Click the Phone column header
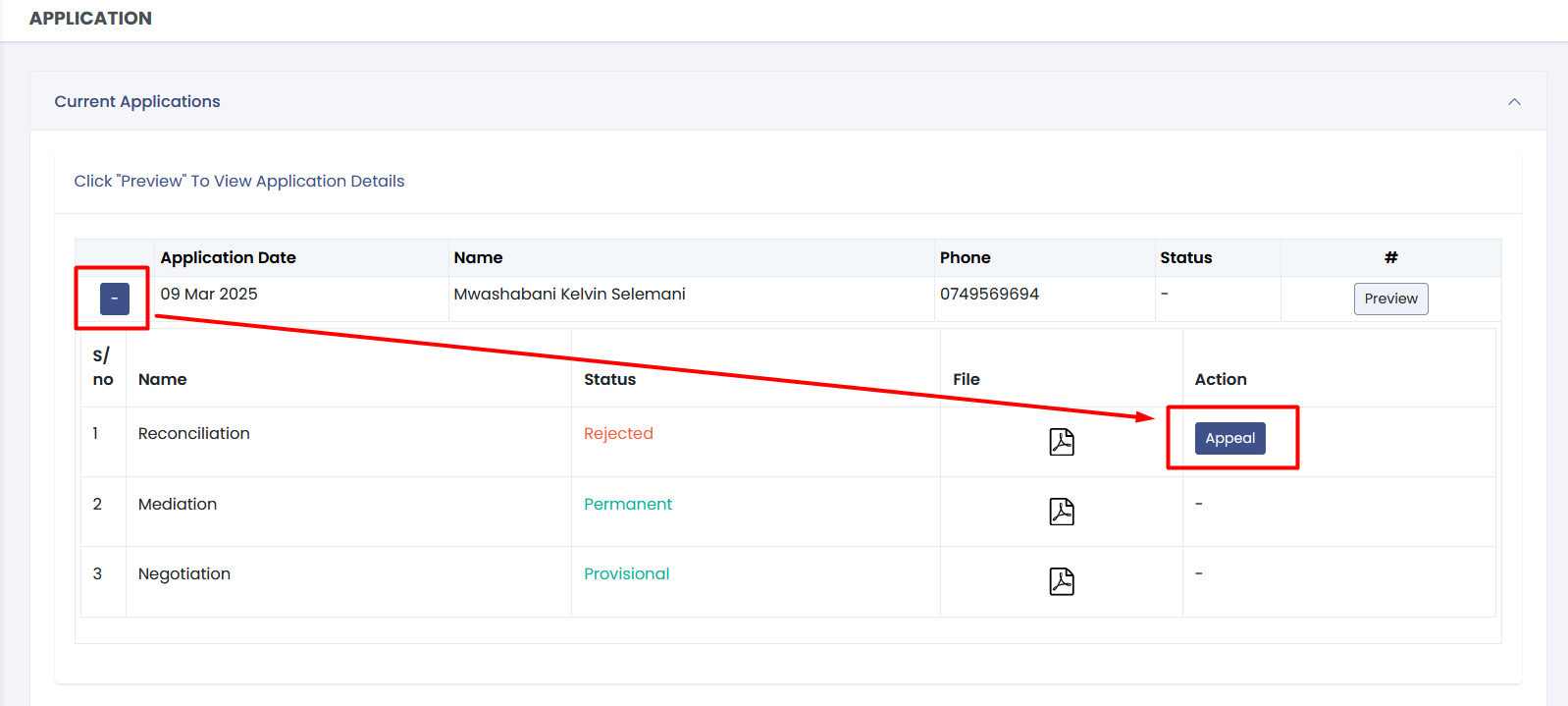The image size is (1568, 706). point(965,257)
